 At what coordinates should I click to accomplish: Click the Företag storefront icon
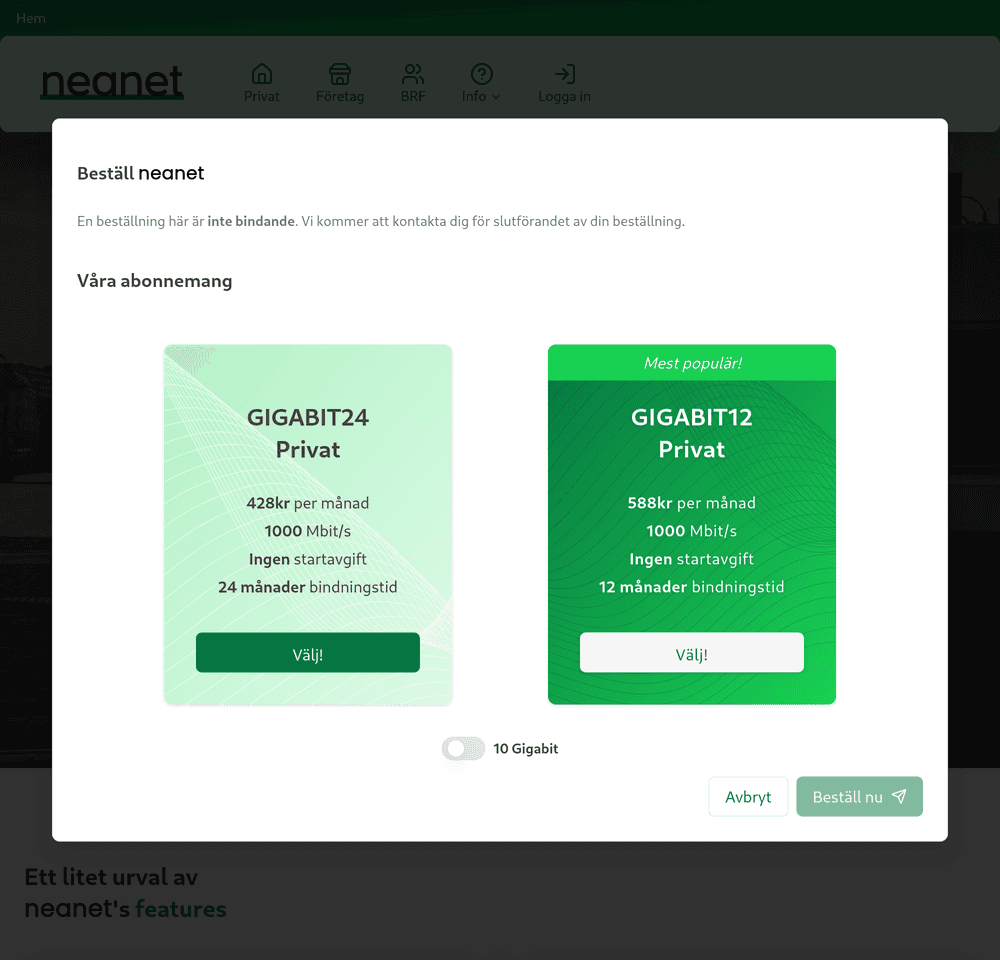point(340,74)
